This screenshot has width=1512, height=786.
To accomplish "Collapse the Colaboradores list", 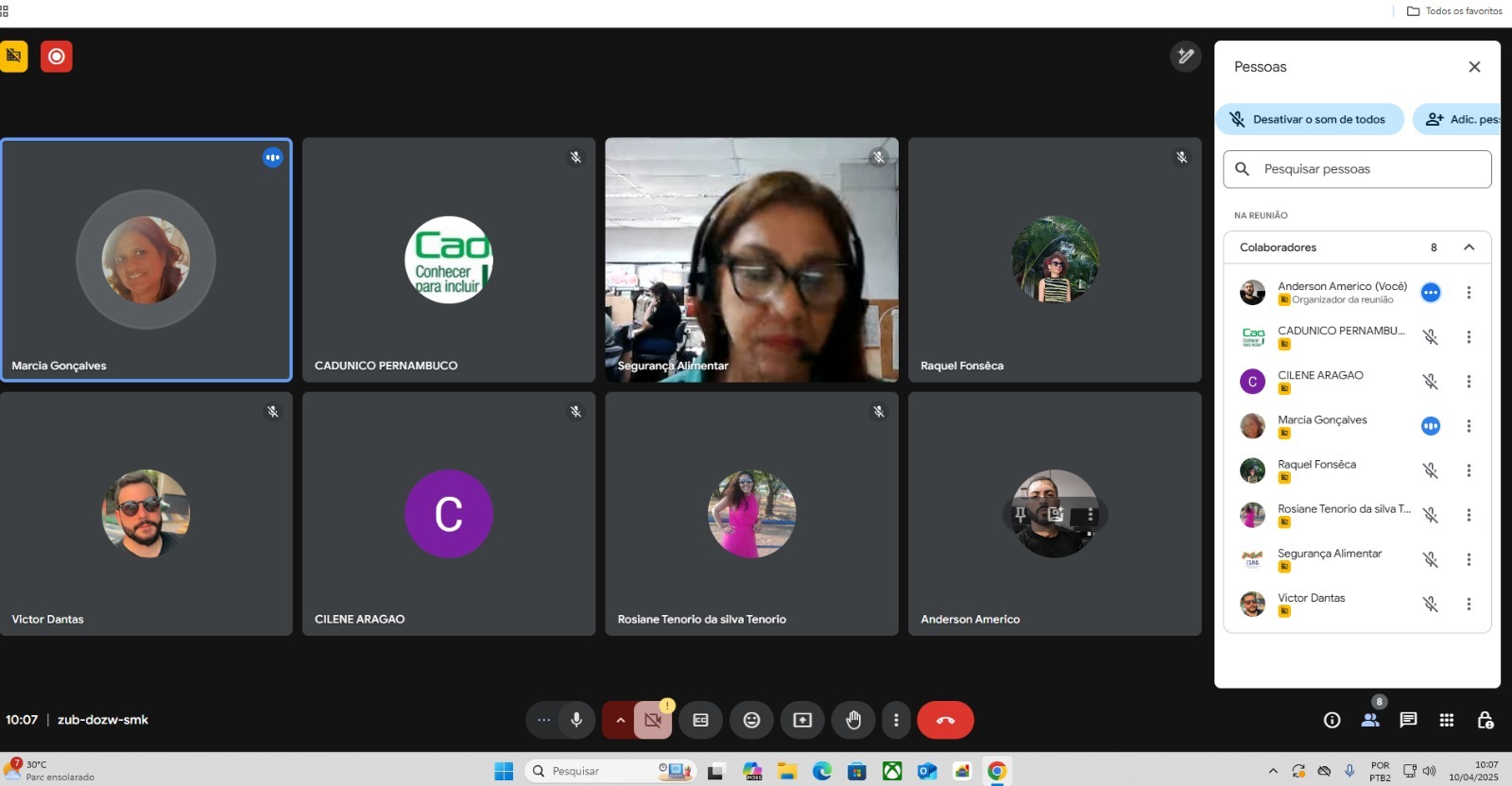I will click(x=1469, y=248).
